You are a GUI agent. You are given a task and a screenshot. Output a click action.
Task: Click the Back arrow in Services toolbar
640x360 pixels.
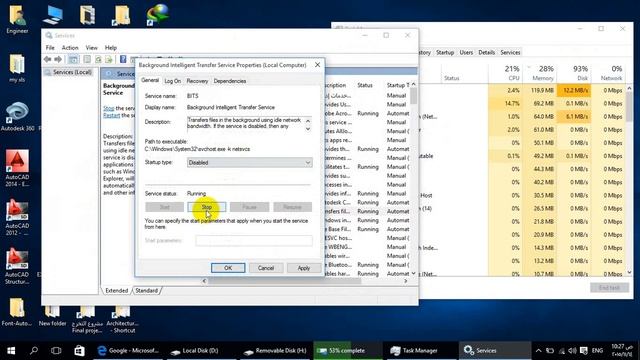point(47,60)
